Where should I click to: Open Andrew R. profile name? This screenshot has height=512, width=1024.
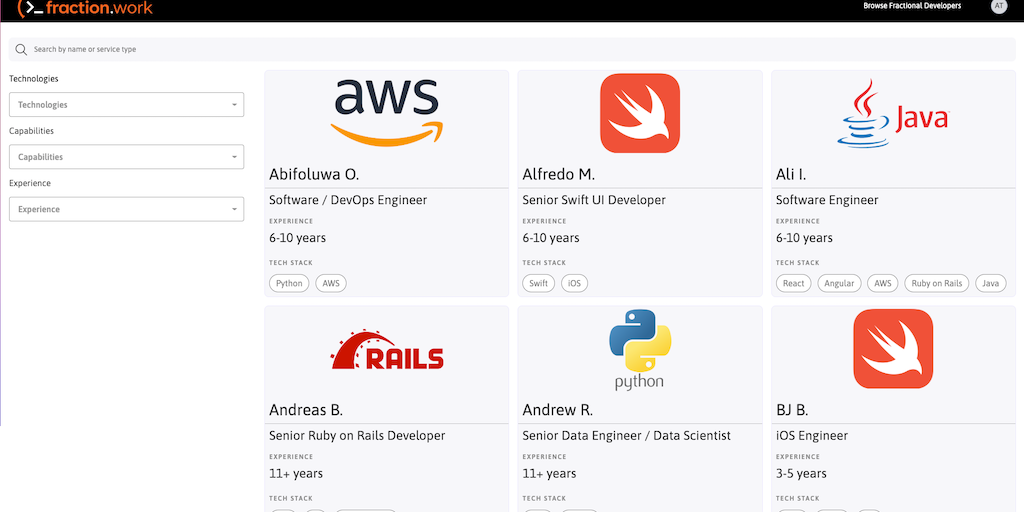tap(558, 410)
